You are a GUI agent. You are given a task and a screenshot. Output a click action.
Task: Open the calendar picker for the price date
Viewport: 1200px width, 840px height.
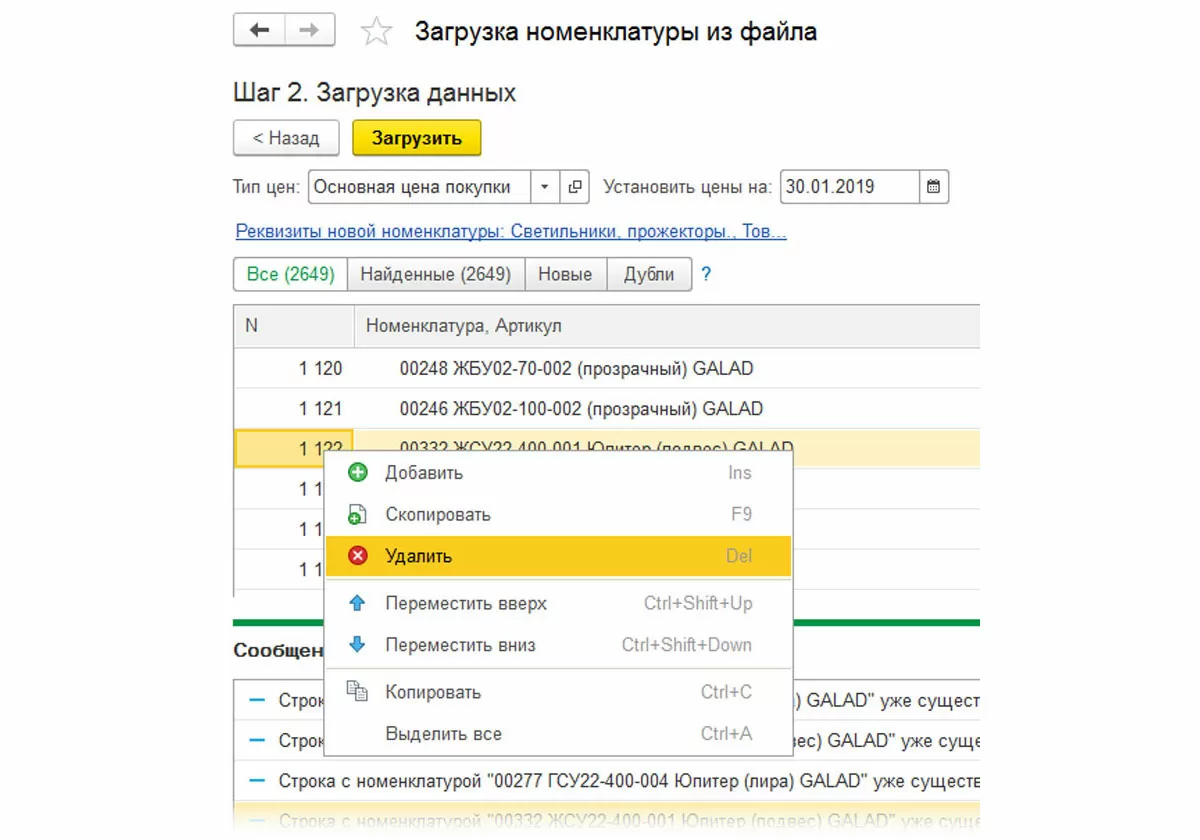coord(934,187)
